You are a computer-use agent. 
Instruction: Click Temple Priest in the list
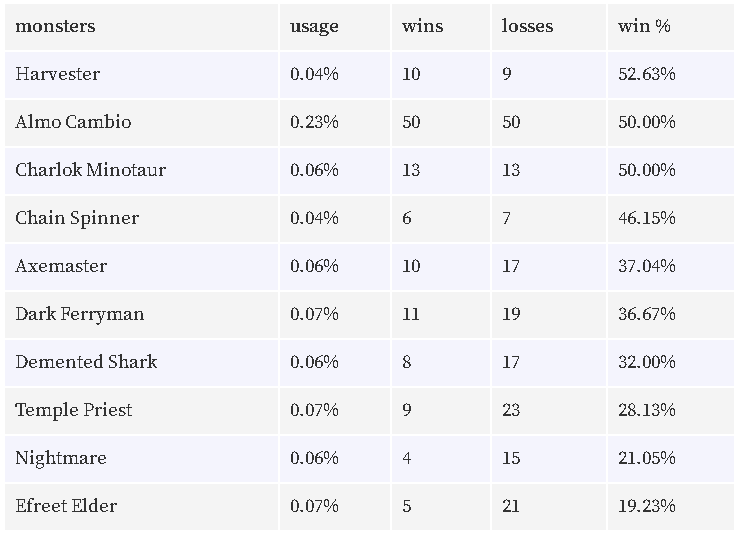(74, 410)
